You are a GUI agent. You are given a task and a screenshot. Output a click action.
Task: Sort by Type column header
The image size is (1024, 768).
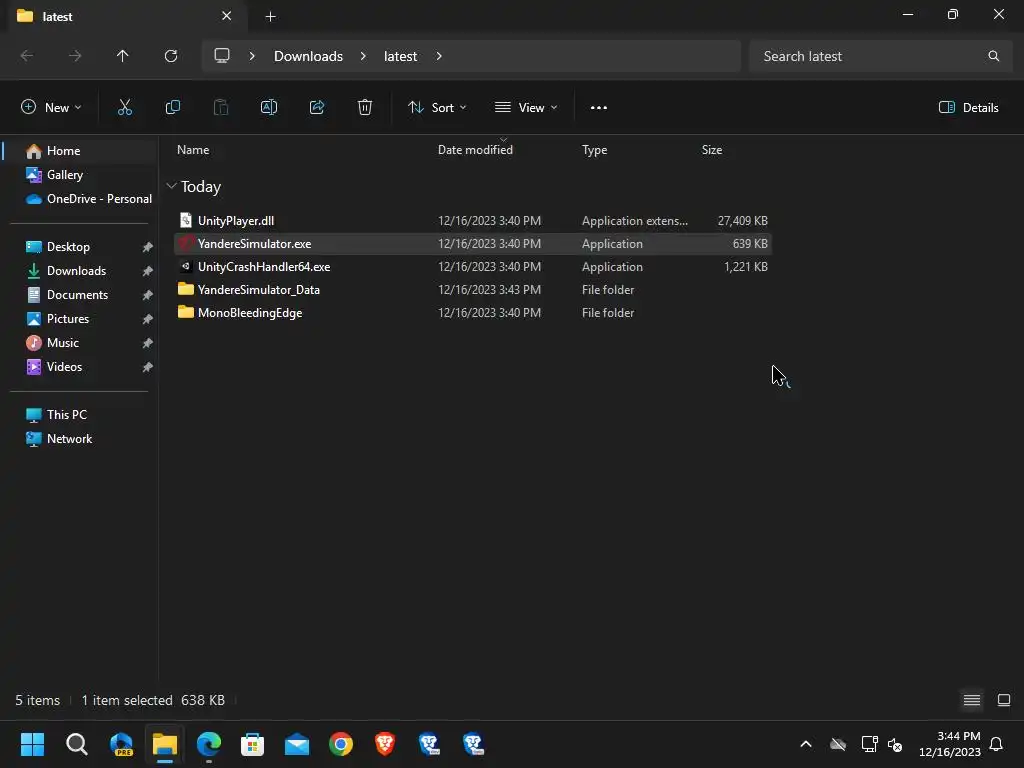[594, 150]
